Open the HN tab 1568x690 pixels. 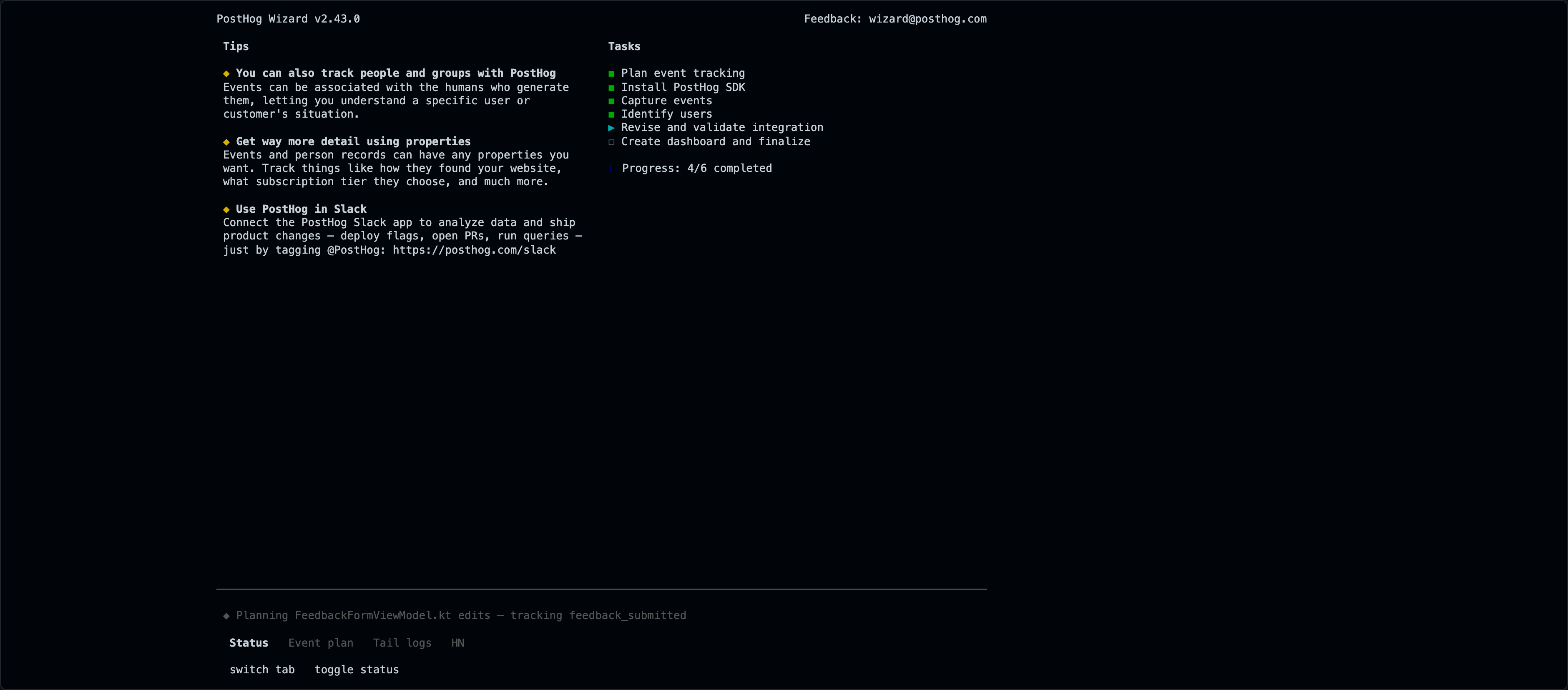tap(458, 642)
